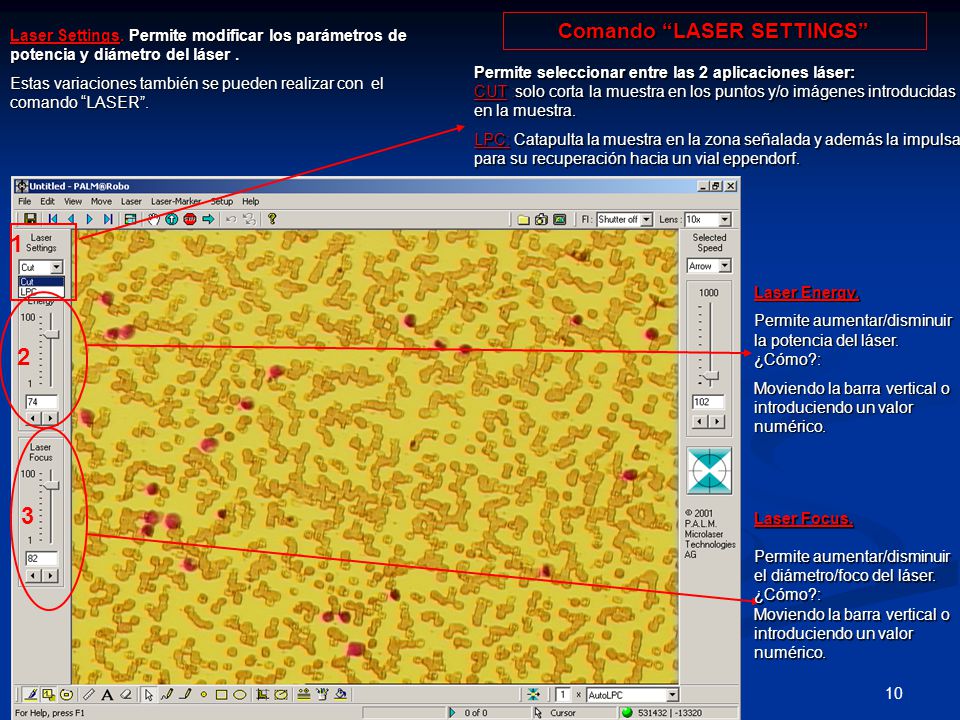Click the large laser target crosshair button
The height and width of the screenshot is (720, 960).
click(x=709, y=470)
